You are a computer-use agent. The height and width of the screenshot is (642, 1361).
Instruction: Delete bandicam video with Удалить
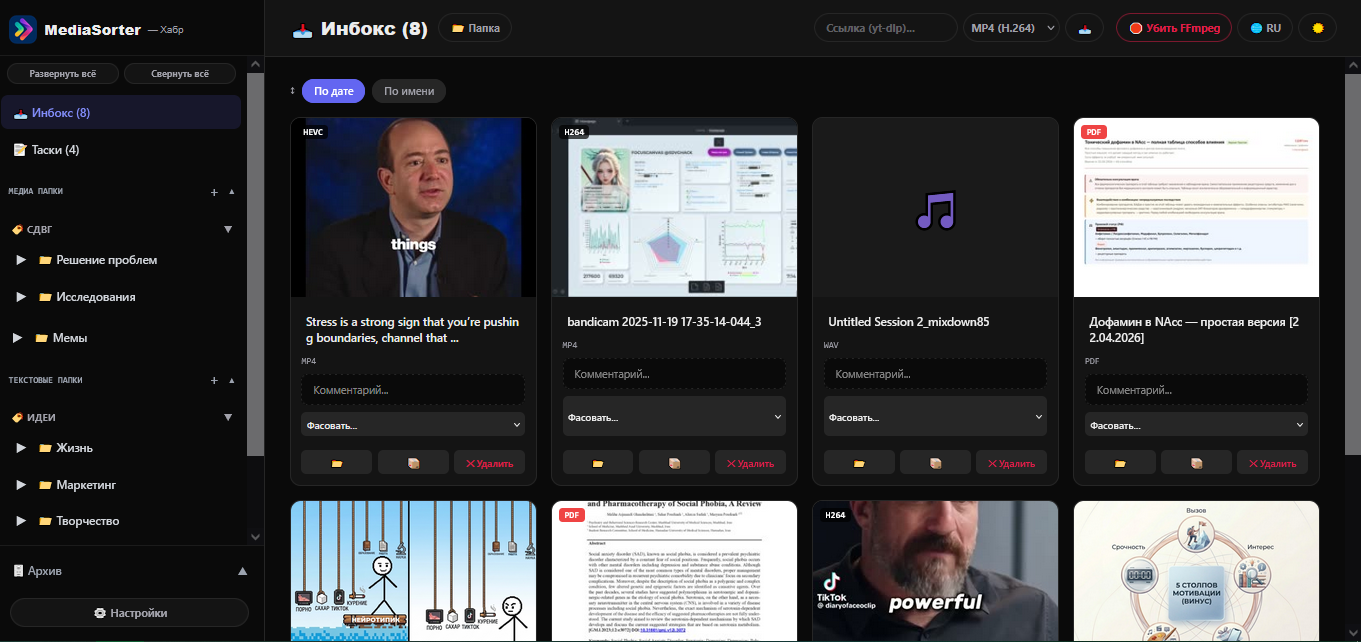[x=750, y=463]
